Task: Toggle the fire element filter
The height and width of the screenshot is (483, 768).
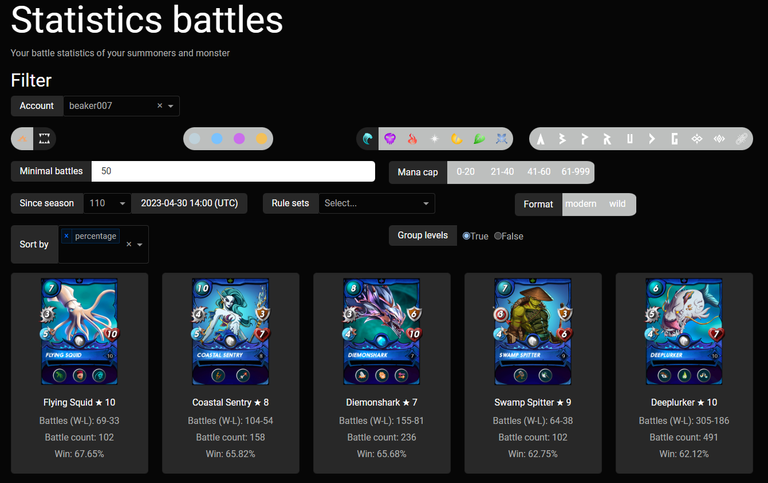Action: [412, 139]
